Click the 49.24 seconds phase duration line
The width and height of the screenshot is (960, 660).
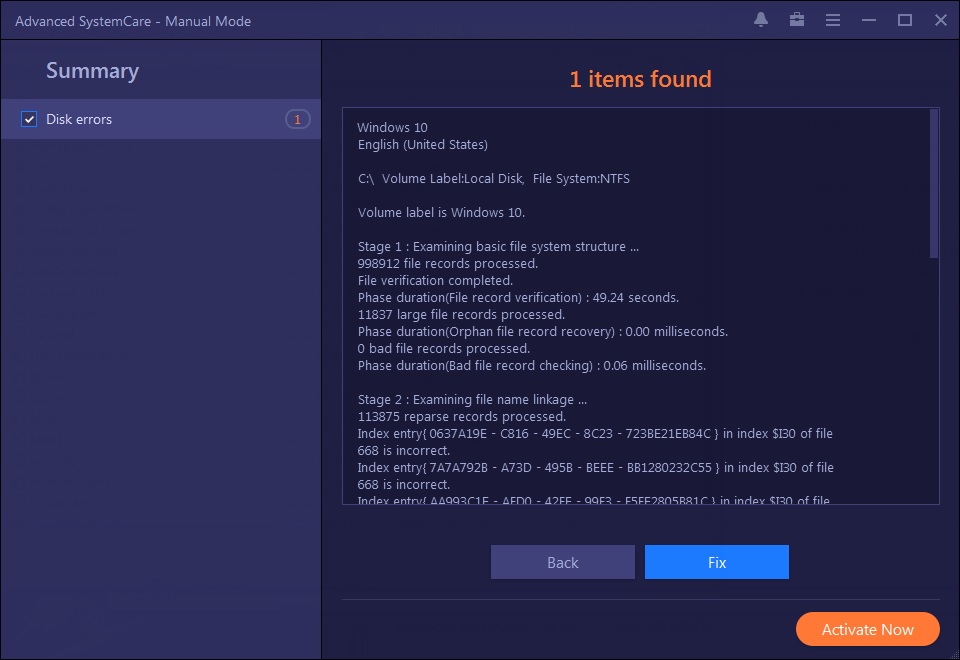tap(518, 298)
